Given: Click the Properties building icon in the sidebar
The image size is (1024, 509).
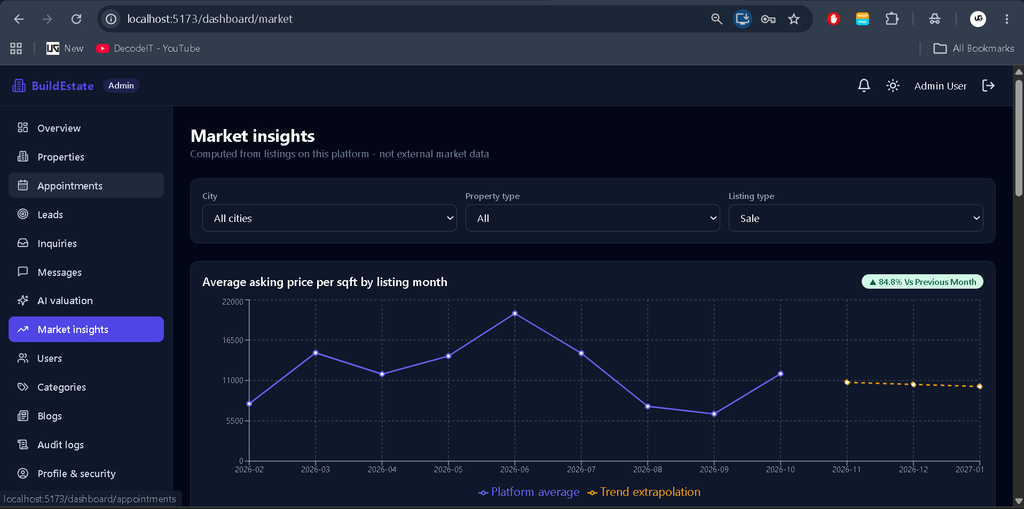Looking at the screenshot, I should tap(23, 157).
